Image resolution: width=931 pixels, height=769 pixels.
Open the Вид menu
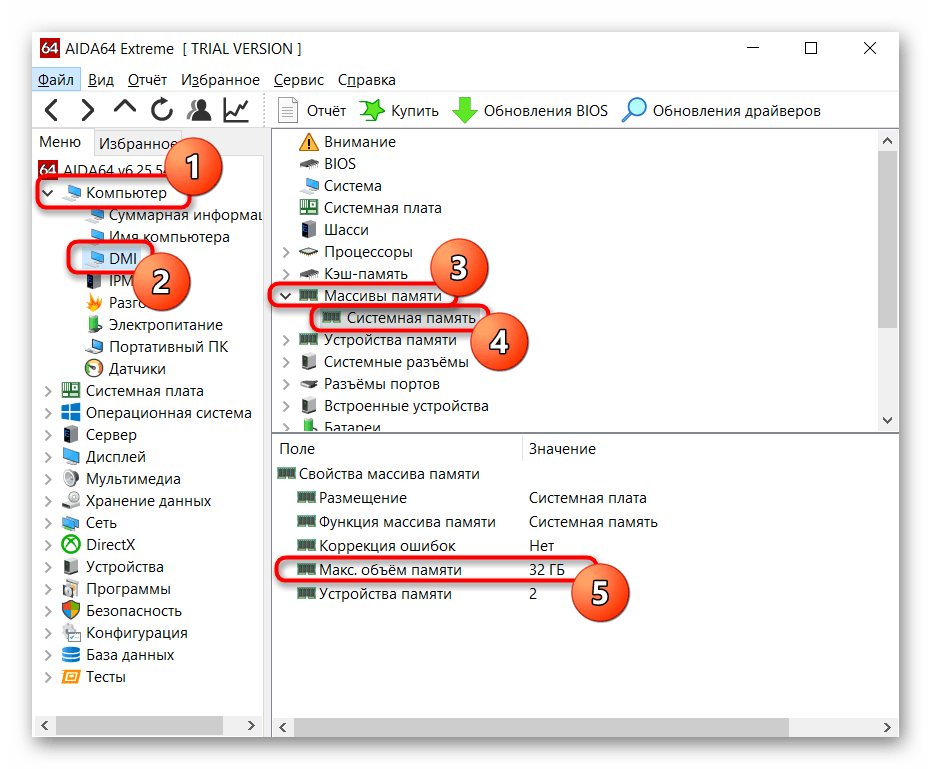tap(101, 80)
